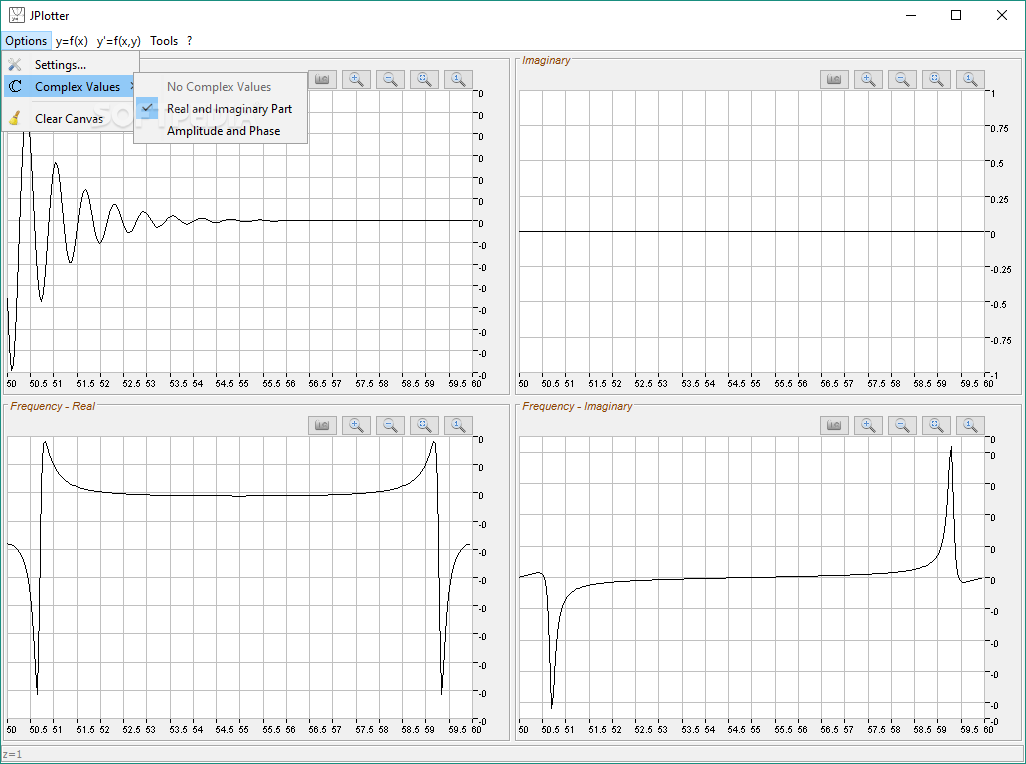Image resolution: width=1026 pixels, height=764 pixels.
Task: Reset zoom to 1:1 in Frequency - Real
Action: click(458, 425)
